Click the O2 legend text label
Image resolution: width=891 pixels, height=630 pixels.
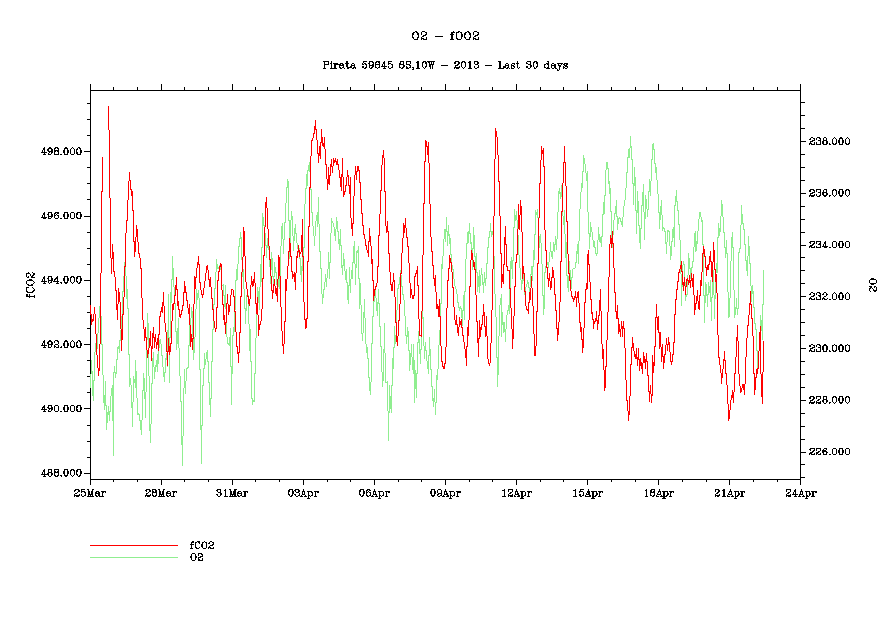tap(196, 557)
